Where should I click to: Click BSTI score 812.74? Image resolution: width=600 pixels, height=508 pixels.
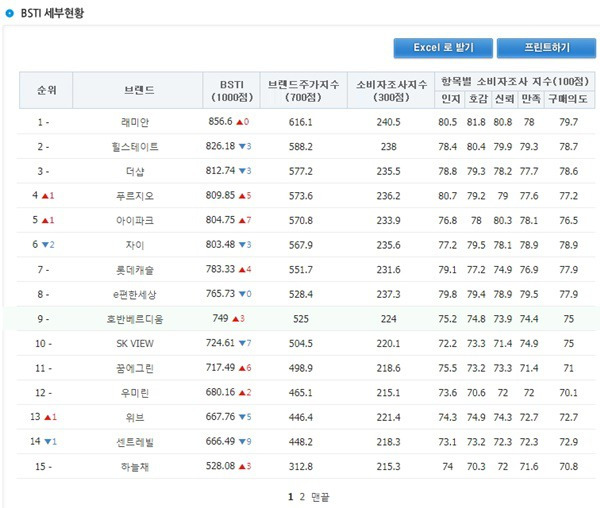click(220, 170)
